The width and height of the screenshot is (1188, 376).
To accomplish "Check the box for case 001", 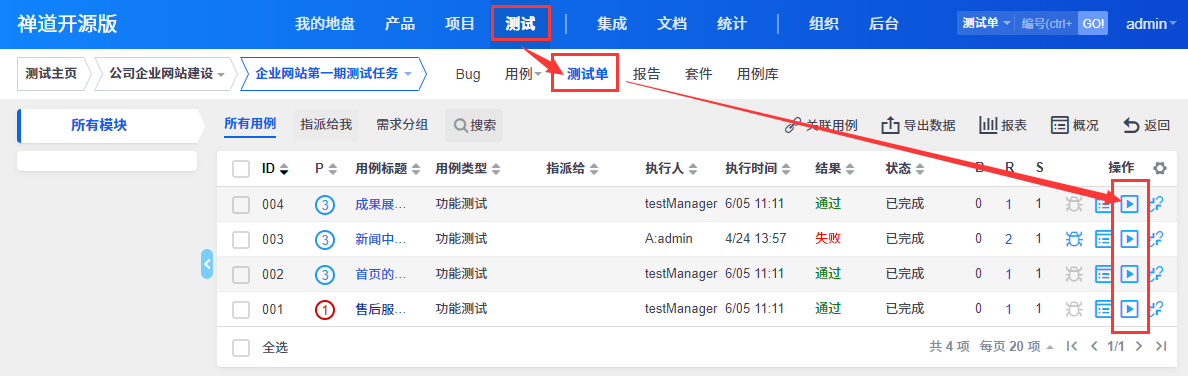I will [241, 309].
